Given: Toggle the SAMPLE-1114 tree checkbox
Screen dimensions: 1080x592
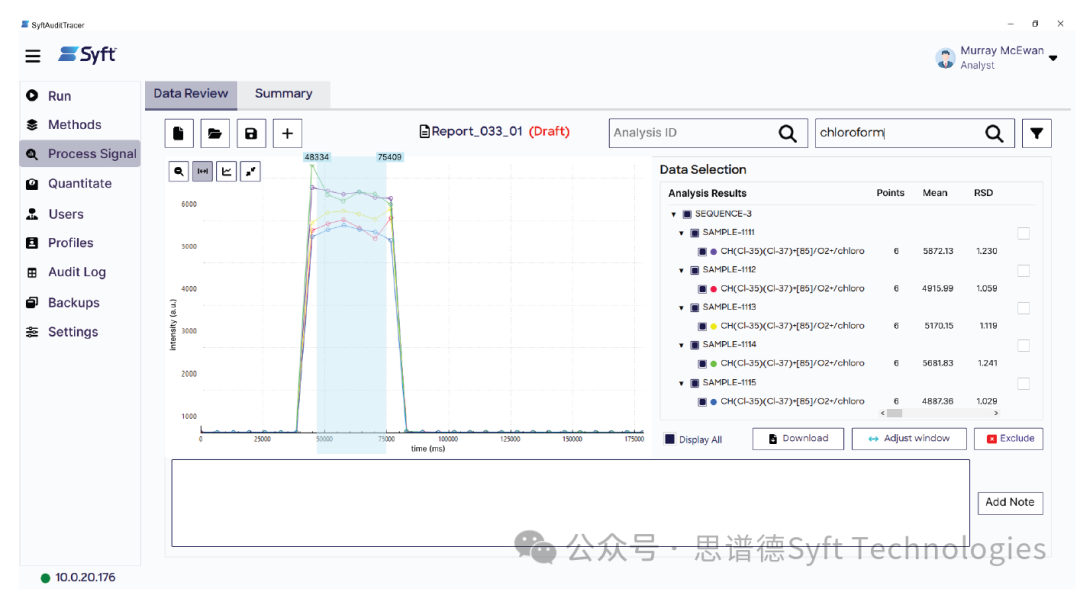Looking at the screenshot, I should (694, 345).
